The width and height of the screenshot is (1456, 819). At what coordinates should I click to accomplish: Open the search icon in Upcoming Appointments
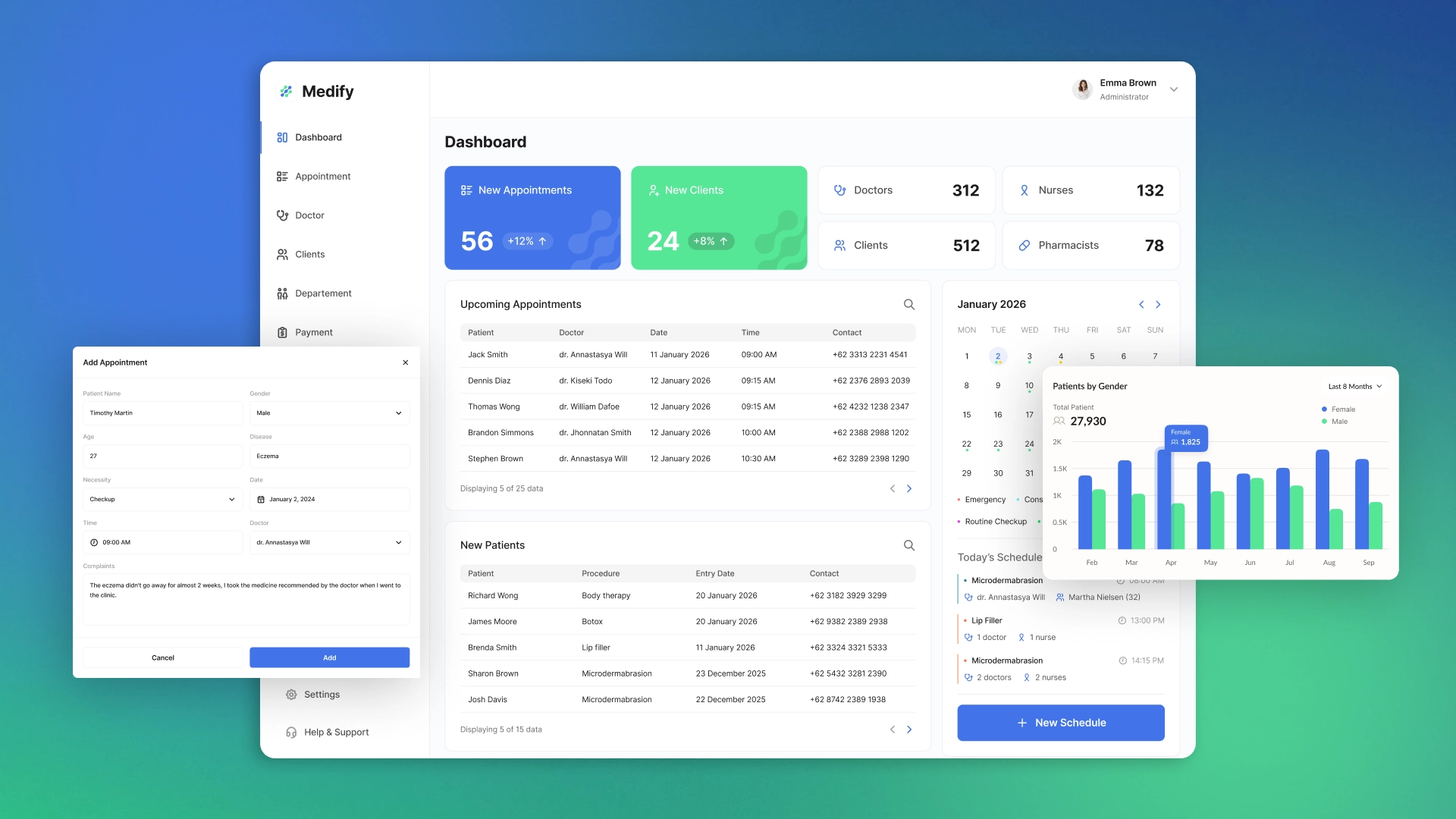(909, 304)
